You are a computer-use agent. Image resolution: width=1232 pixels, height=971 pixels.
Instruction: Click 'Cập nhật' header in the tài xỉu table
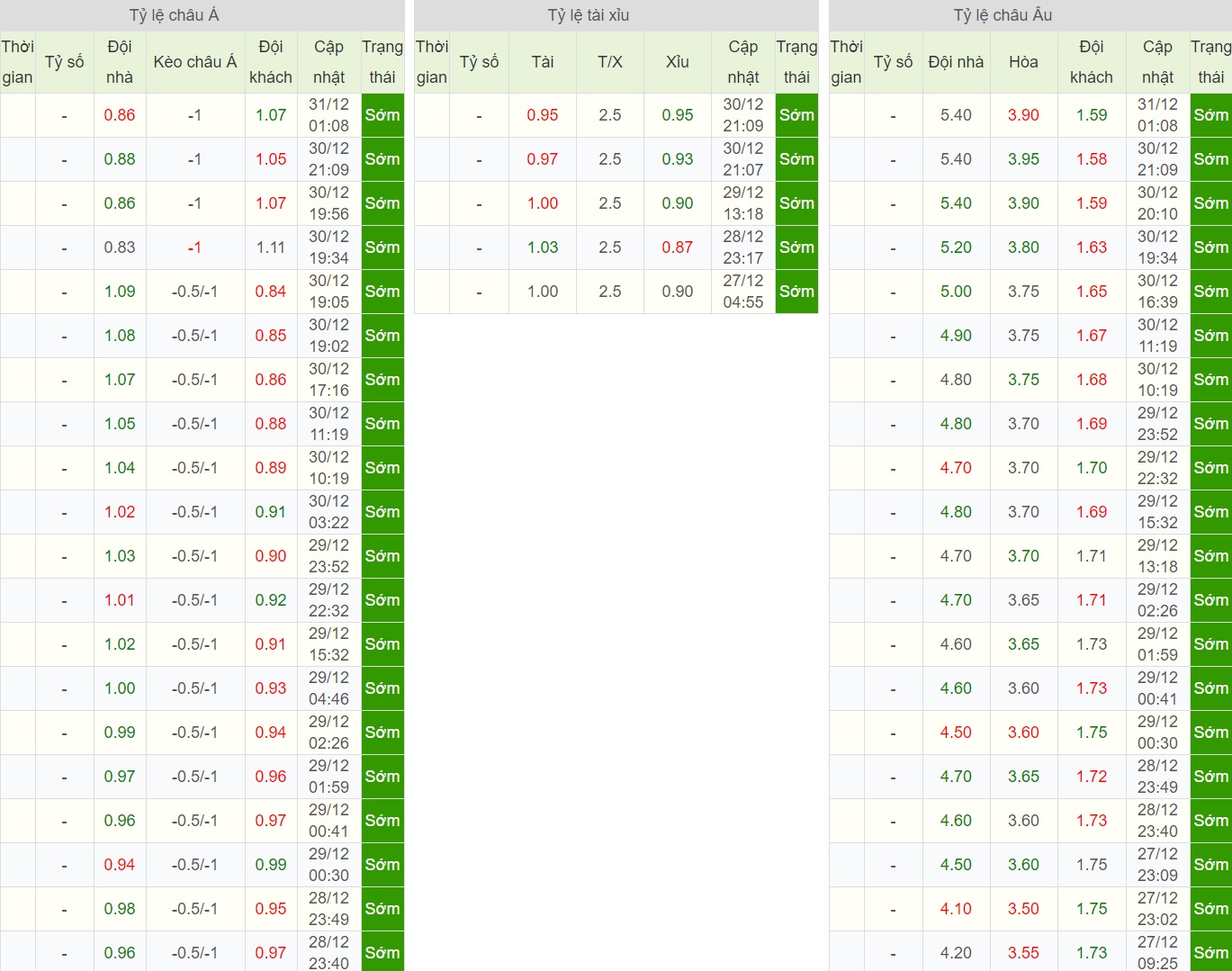point(743,62)
